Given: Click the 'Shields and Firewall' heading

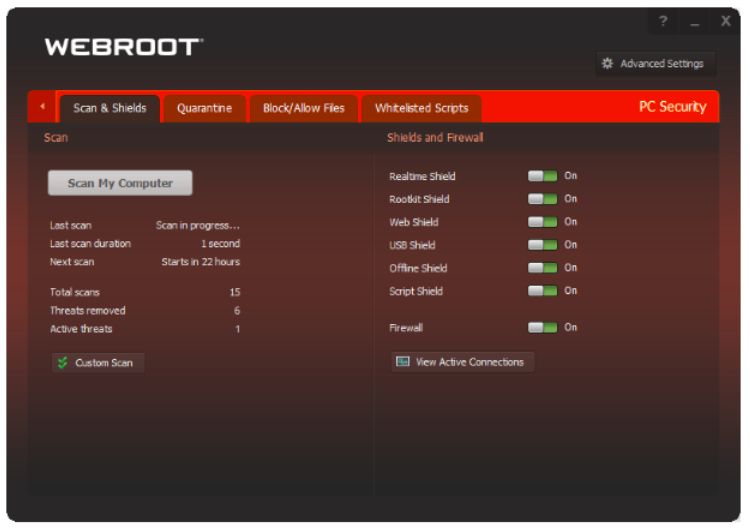Looking at the screenshot, I should coord(435,138).
